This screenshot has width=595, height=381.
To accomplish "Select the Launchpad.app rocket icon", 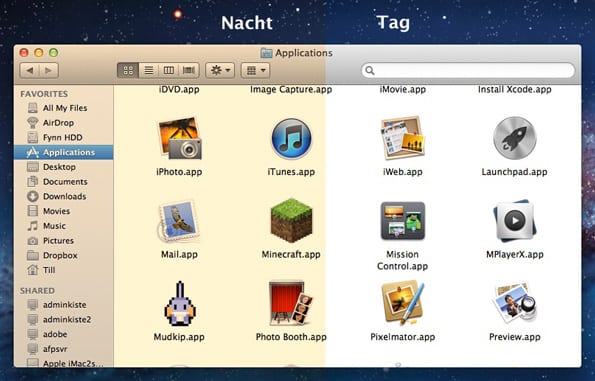I will tap(514, 138).
